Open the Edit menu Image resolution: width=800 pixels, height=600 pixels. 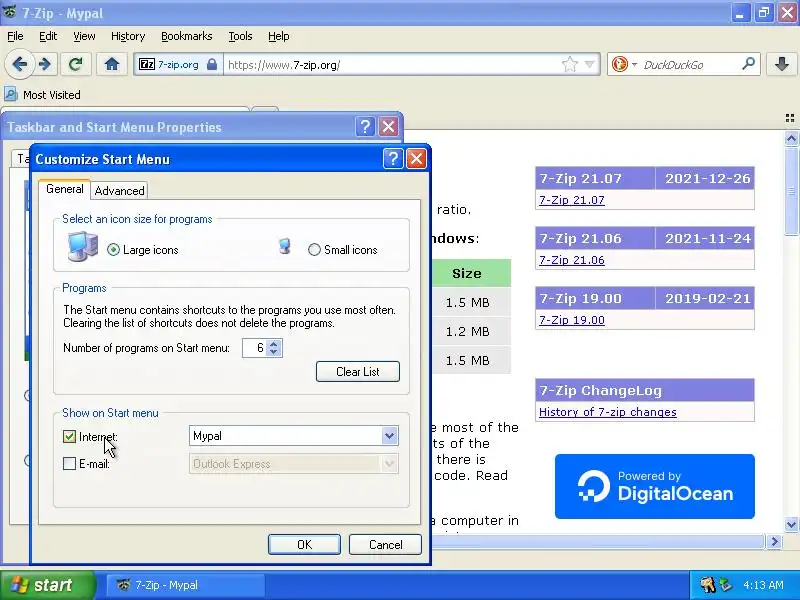[48, 36]
